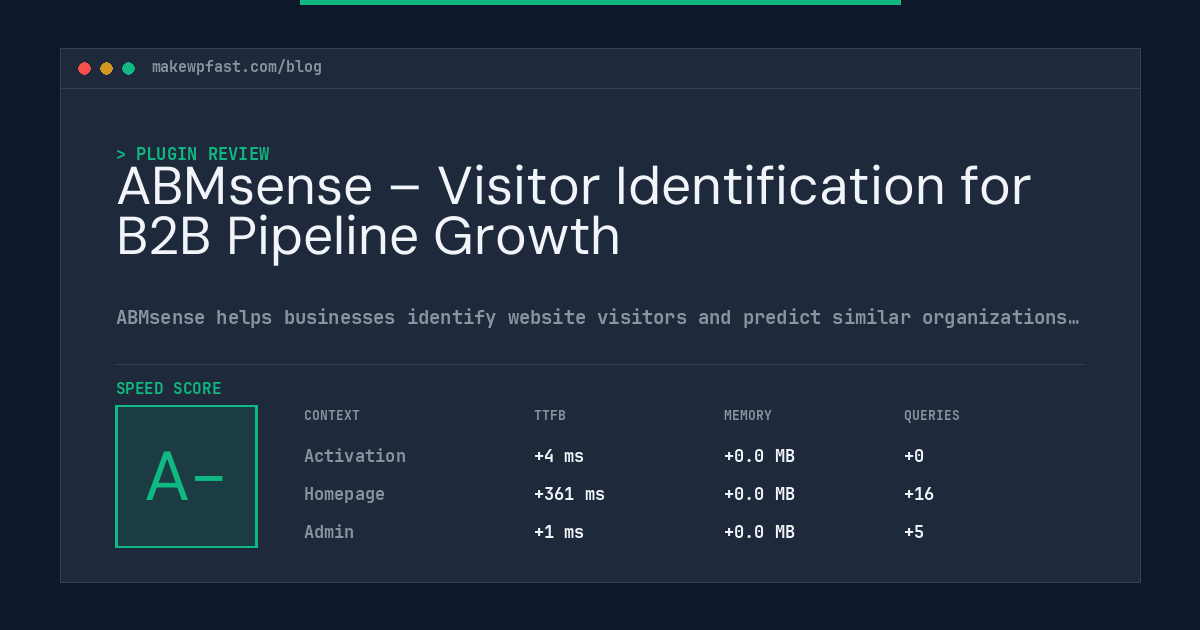1200x630 pixels.
Task: Select the Homepage row label
Action: 344,494
